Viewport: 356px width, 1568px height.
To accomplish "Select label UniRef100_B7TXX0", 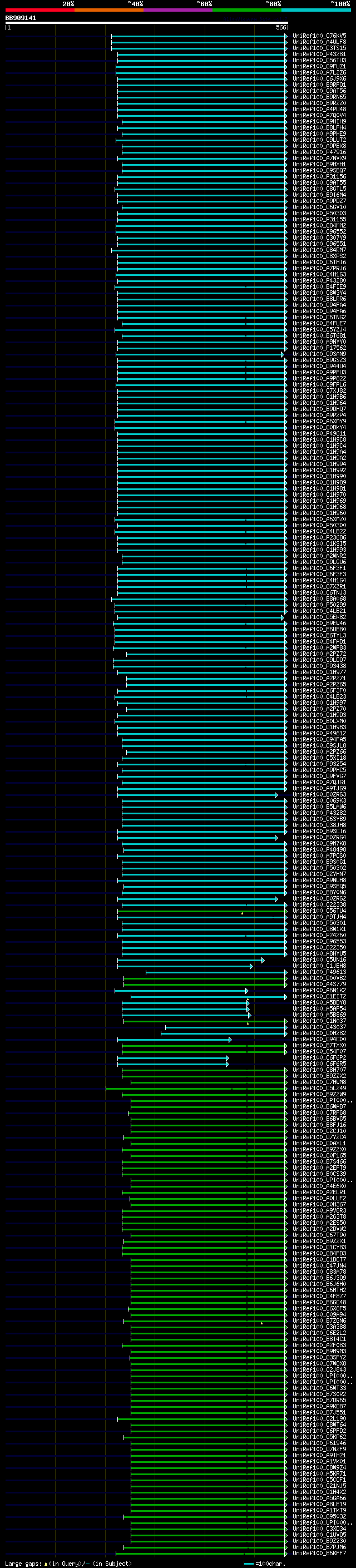I will pyautogui.click(x=319, y=1045).
